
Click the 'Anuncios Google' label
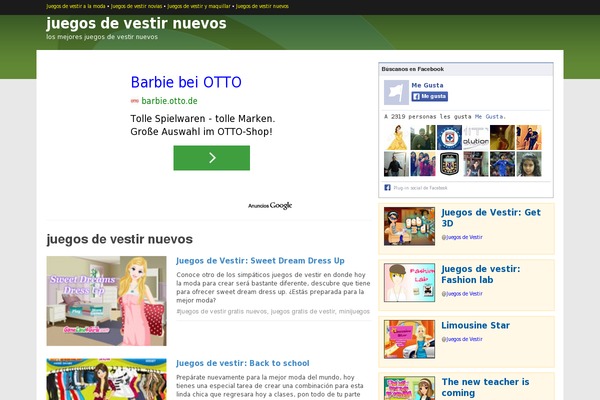tap(270, 206)
